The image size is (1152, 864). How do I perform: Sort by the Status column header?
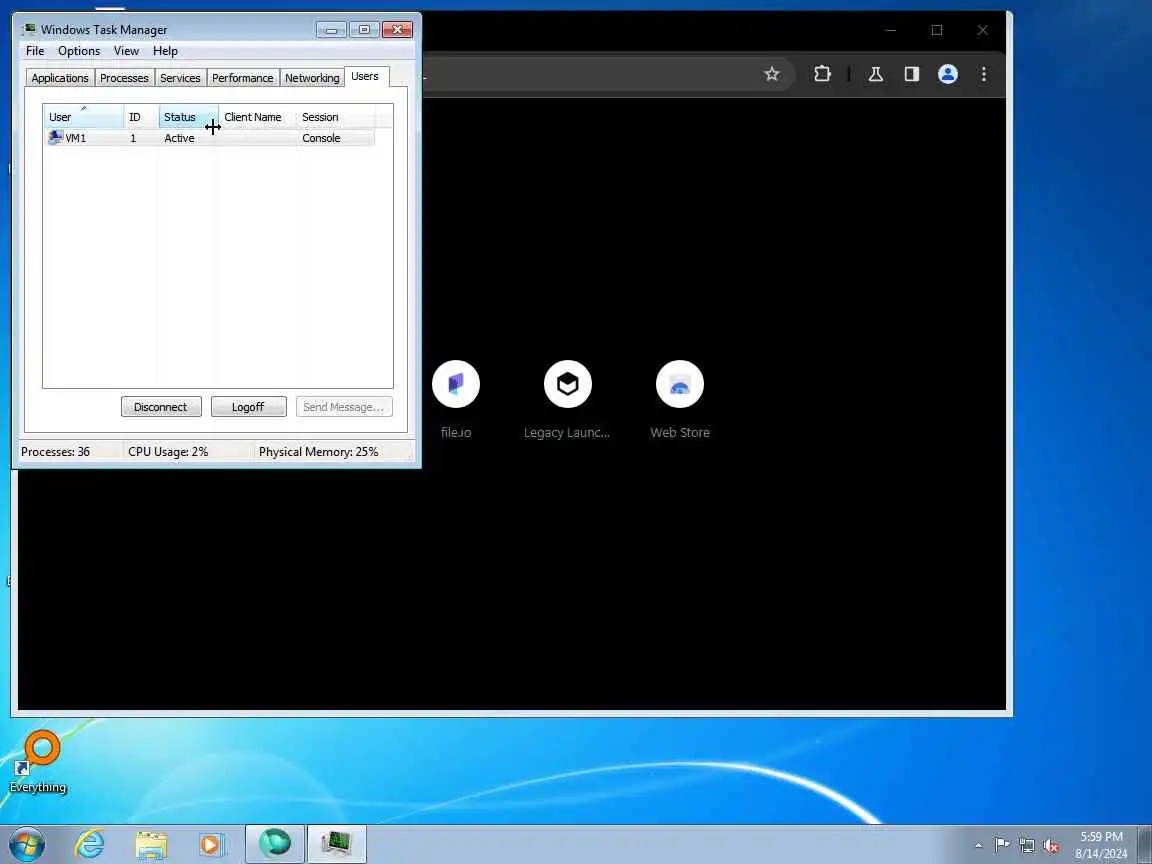(188, 117)
